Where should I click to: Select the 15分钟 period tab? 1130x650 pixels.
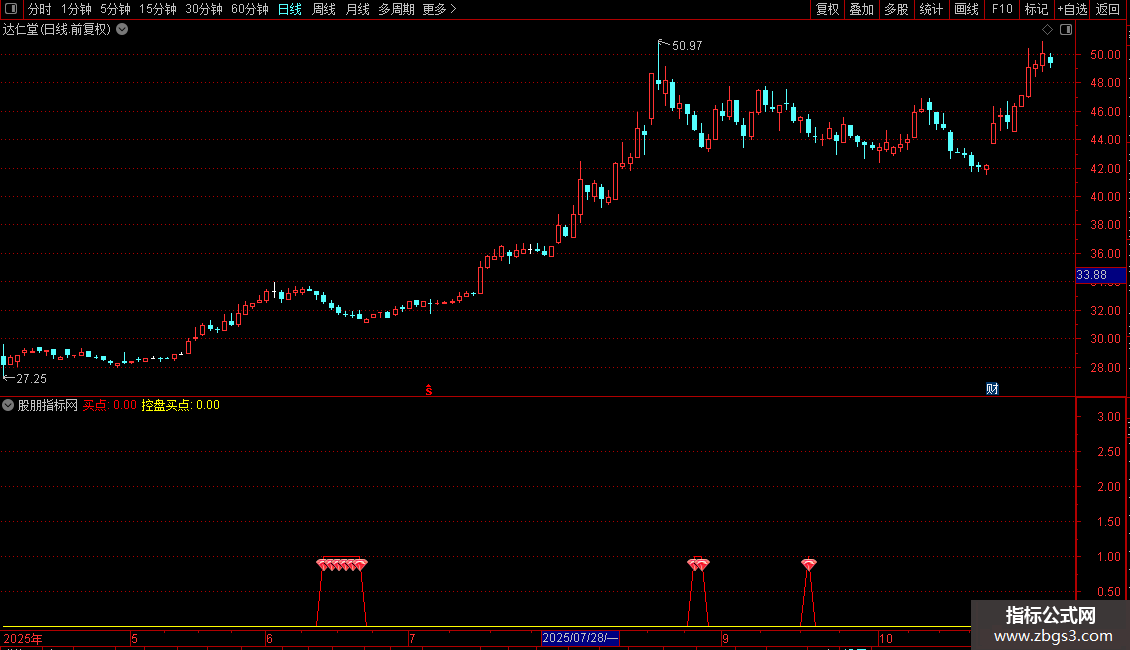[158, 9]
